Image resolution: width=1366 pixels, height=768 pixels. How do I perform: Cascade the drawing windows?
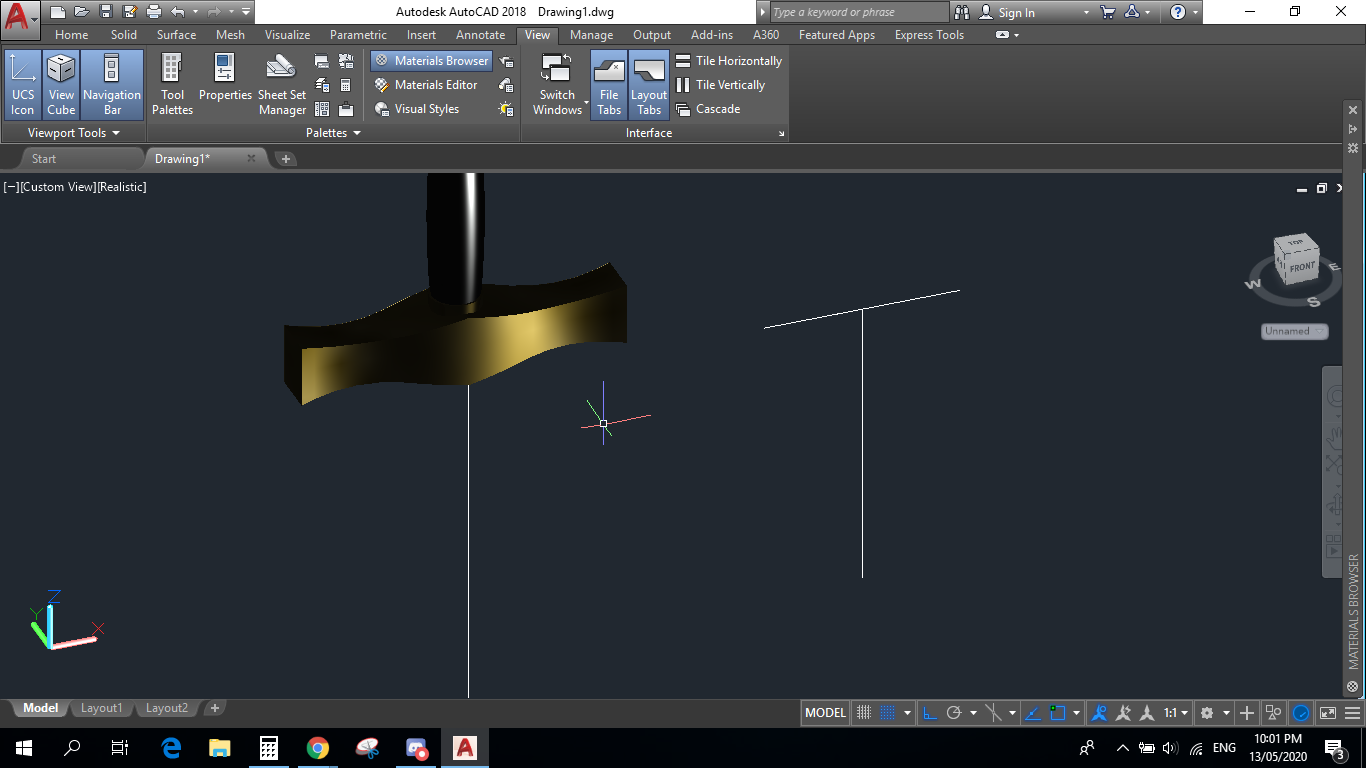(707, 109)
